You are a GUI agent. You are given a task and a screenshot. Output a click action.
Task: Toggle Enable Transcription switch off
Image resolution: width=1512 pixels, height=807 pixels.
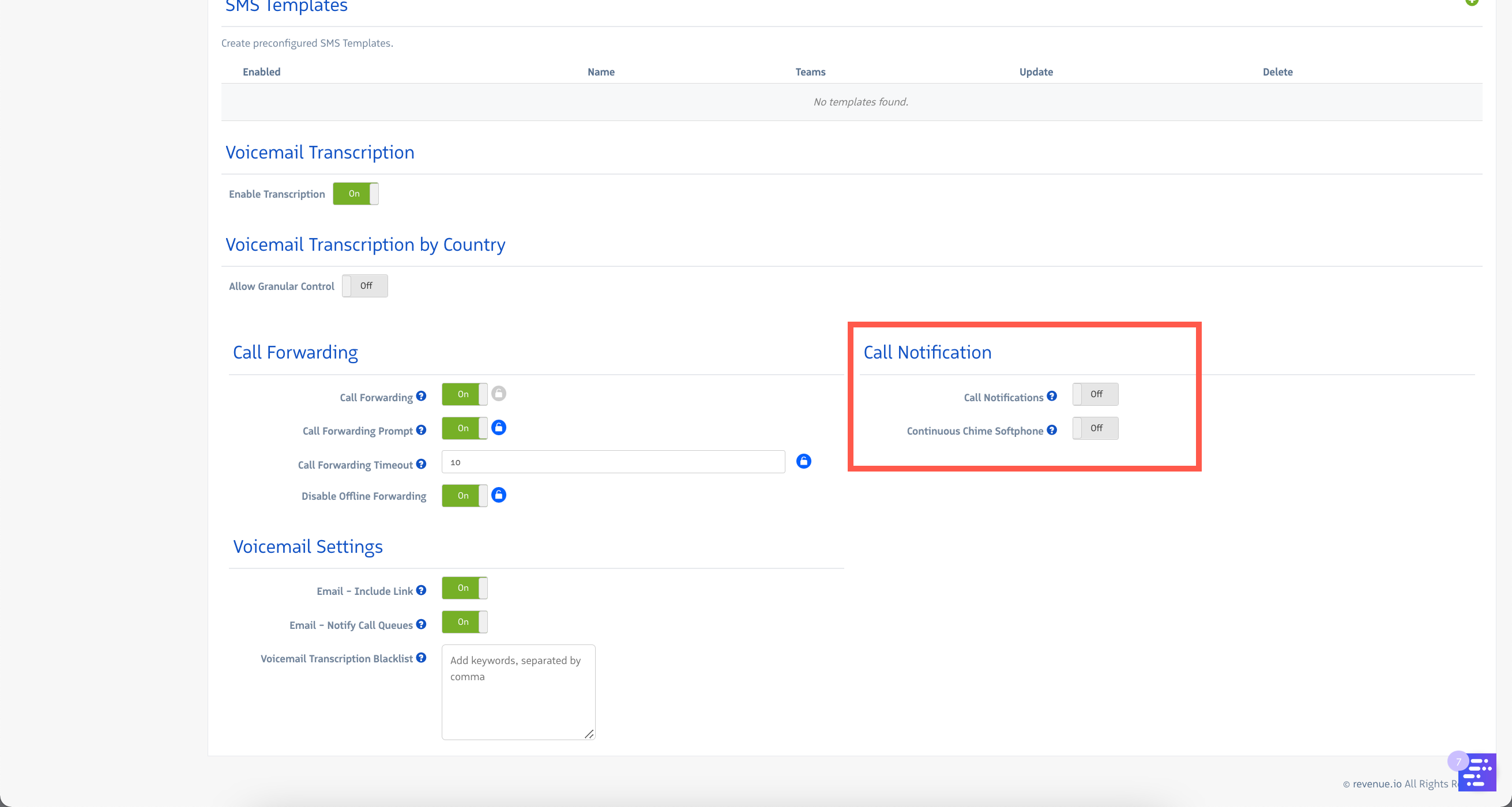355,194
